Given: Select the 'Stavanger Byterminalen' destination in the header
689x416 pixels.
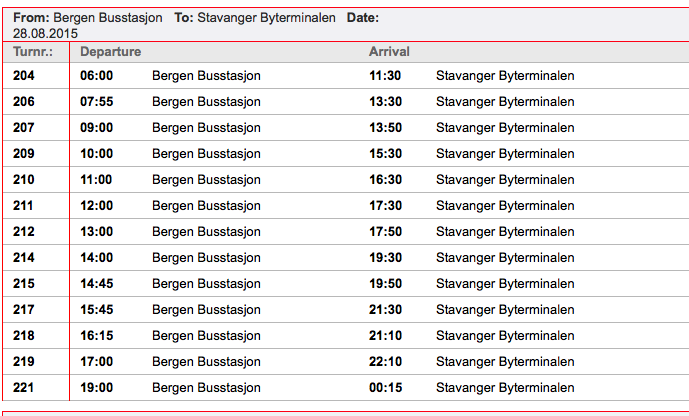Looking at the screenshot, I should (266, 18).
